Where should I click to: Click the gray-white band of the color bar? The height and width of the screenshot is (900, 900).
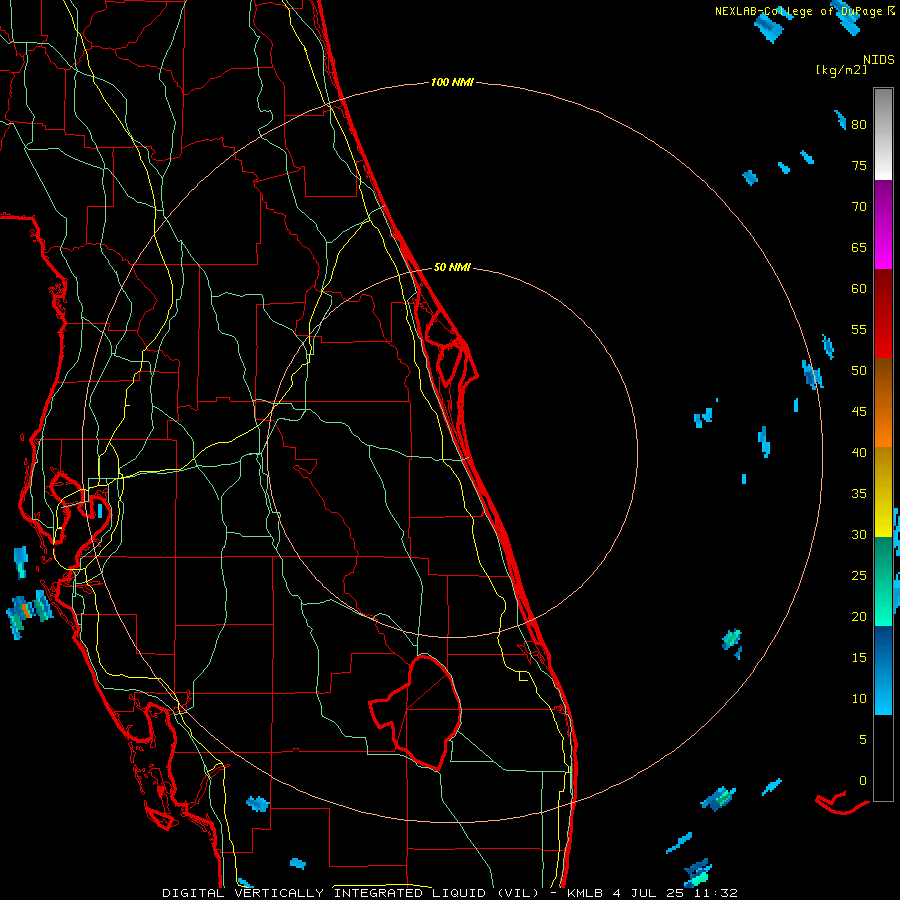click(883, 134)
